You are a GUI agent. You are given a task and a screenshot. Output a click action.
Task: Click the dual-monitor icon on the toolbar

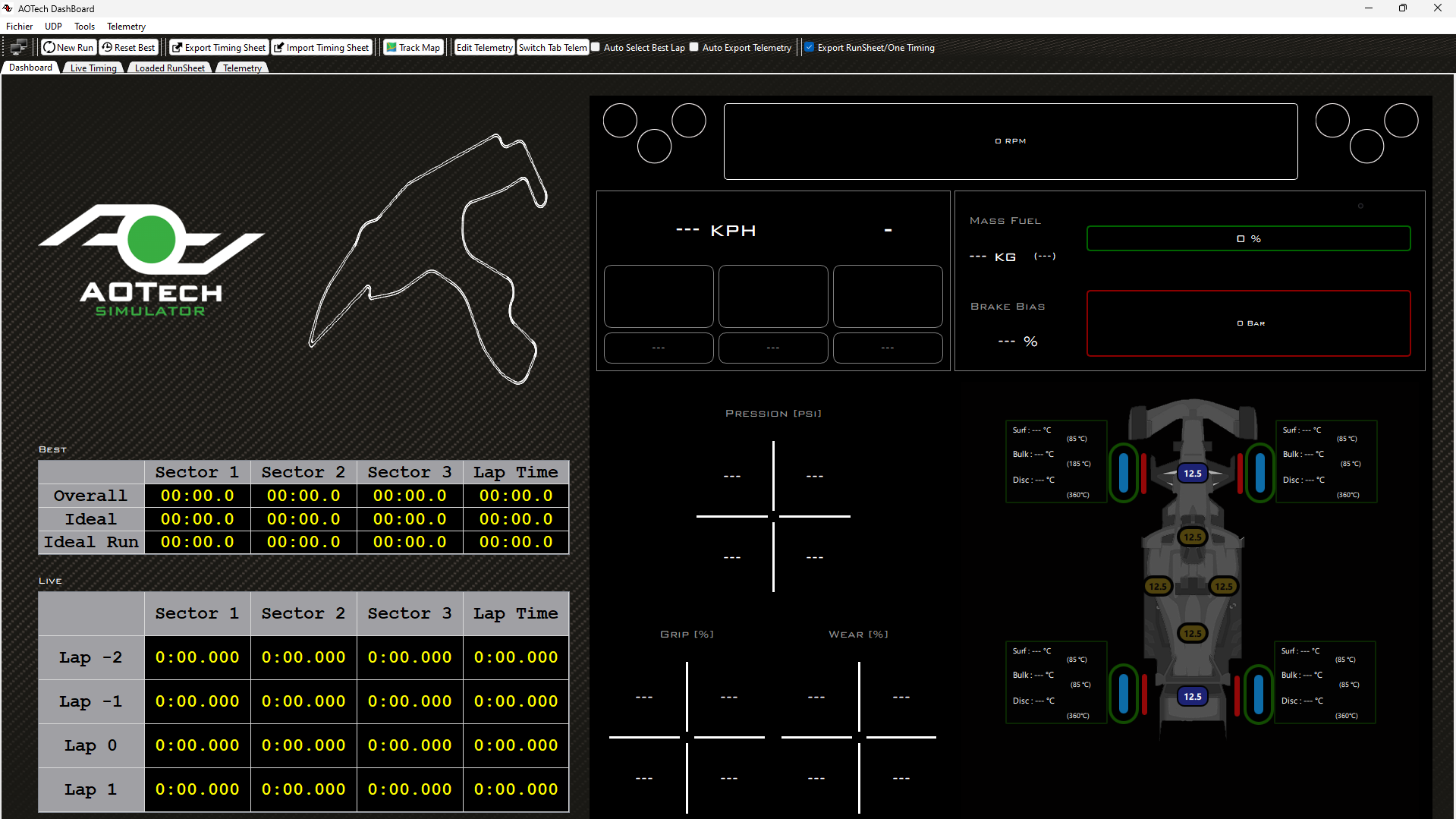[x=17, y=46]
